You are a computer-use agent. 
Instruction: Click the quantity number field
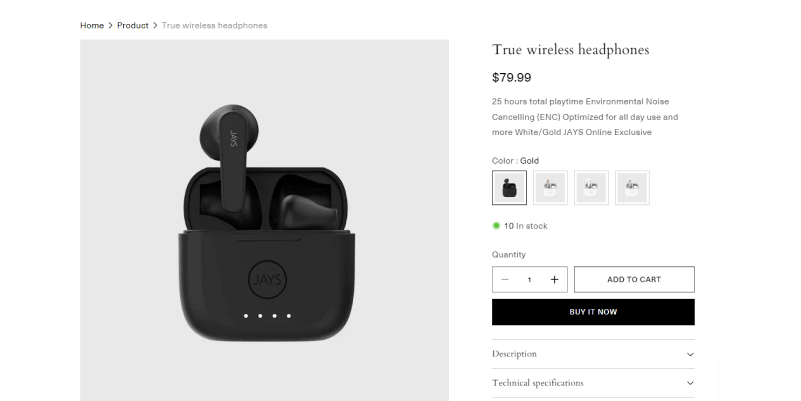tap(529, 279)
